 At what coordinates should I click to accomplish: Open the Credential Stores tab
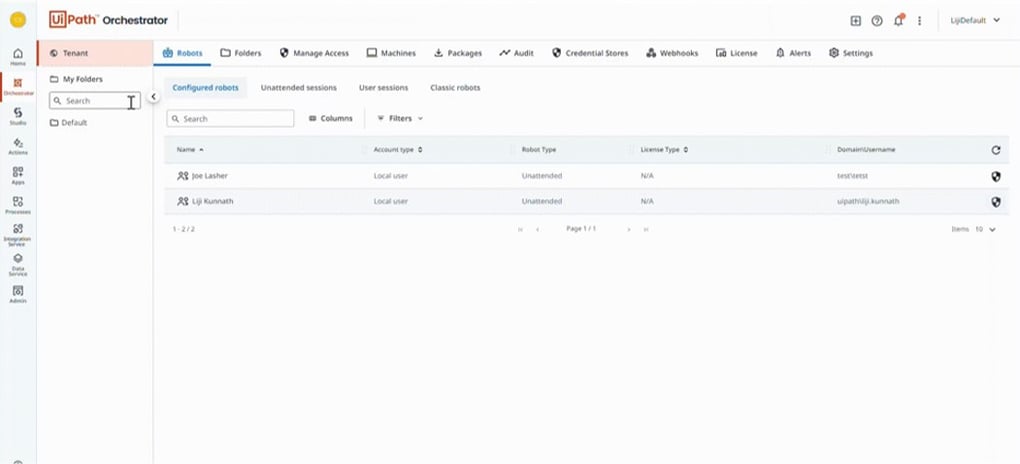590,53
